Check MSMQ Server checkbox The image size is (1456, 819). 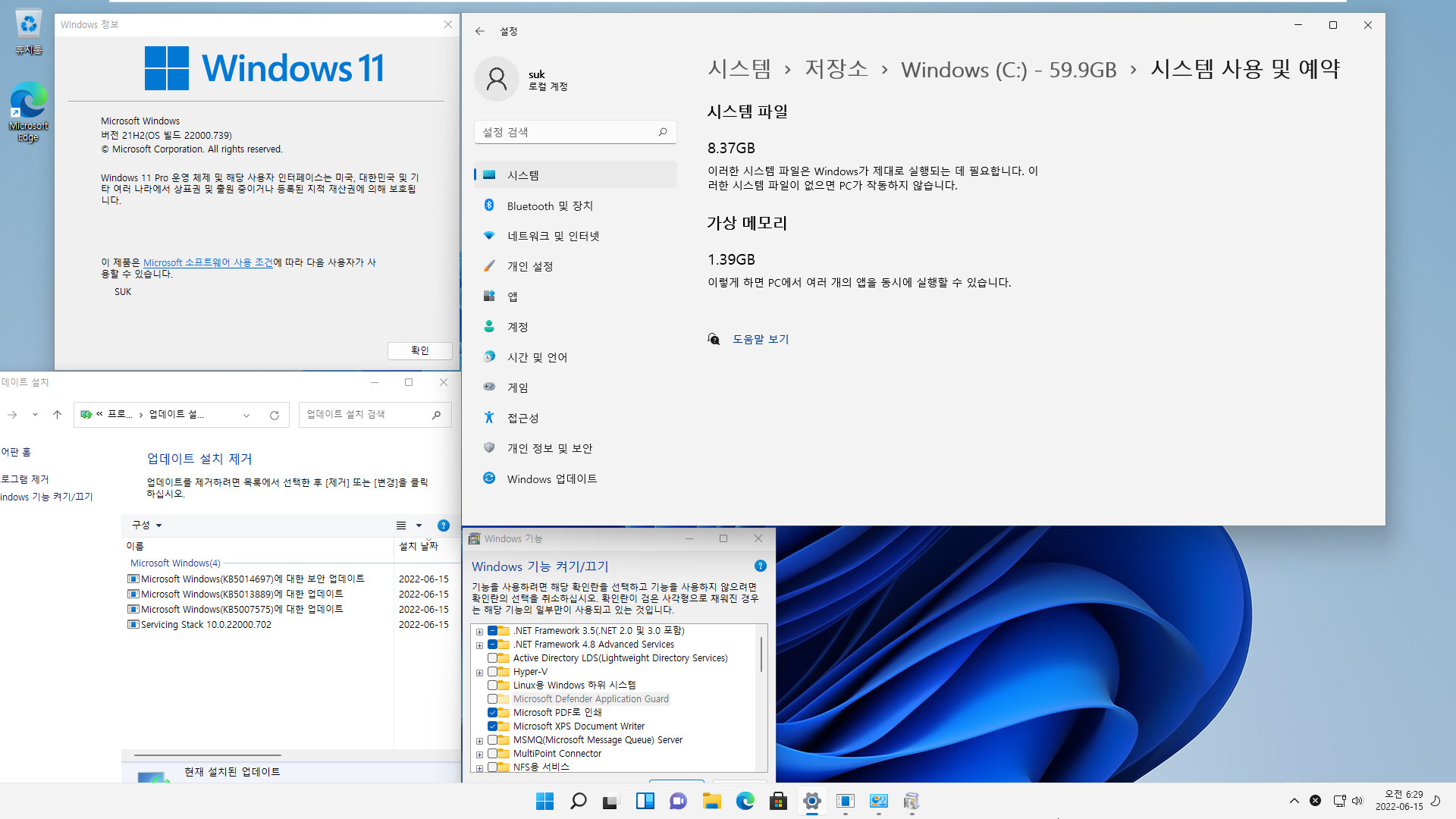click(492, 740)
